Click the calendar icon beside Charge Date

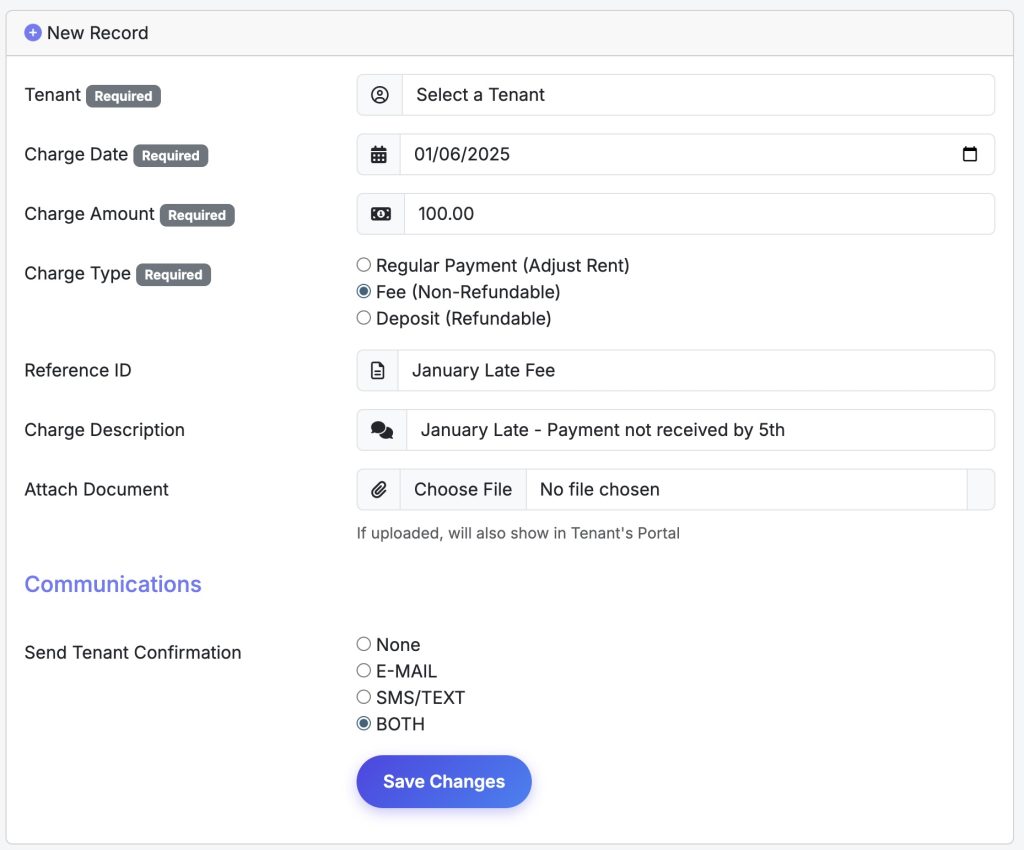[379, 155]
